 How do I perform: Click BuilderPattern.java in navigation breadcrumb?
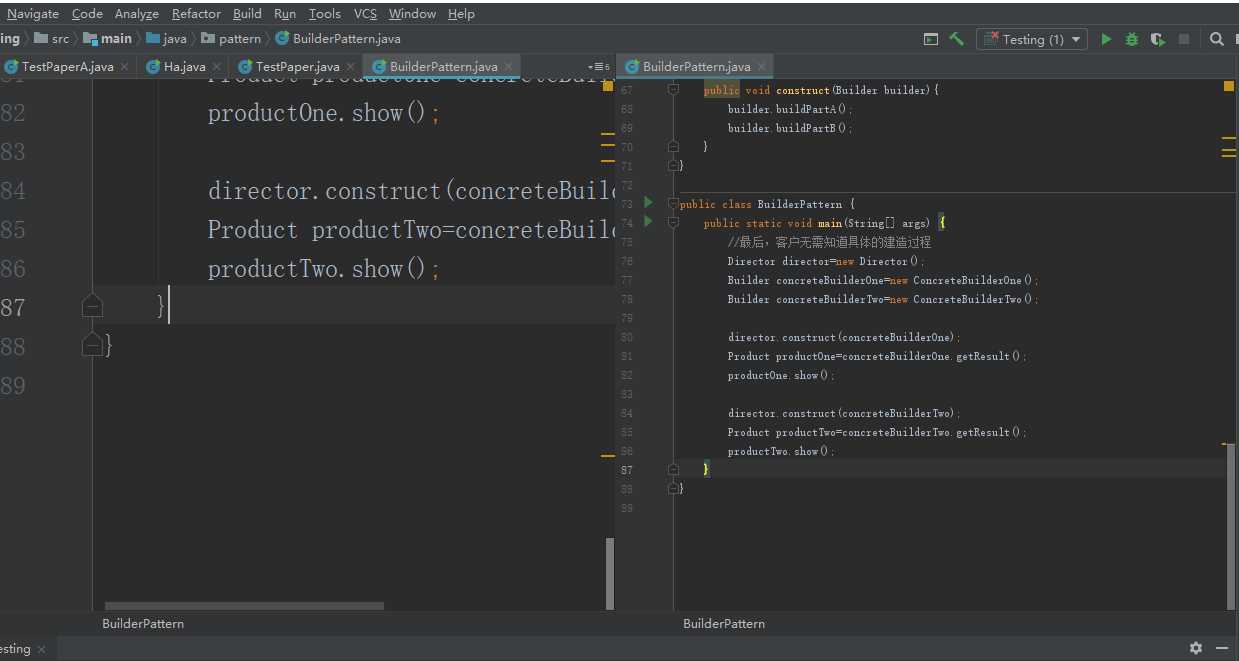(338, 39)
